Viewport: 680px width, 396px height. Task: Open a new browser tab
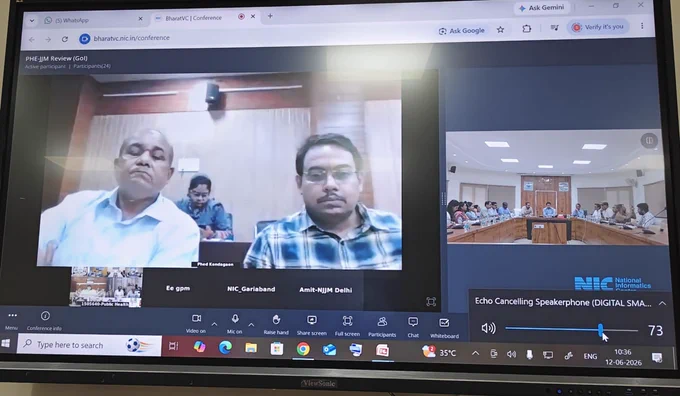(270, 16)
